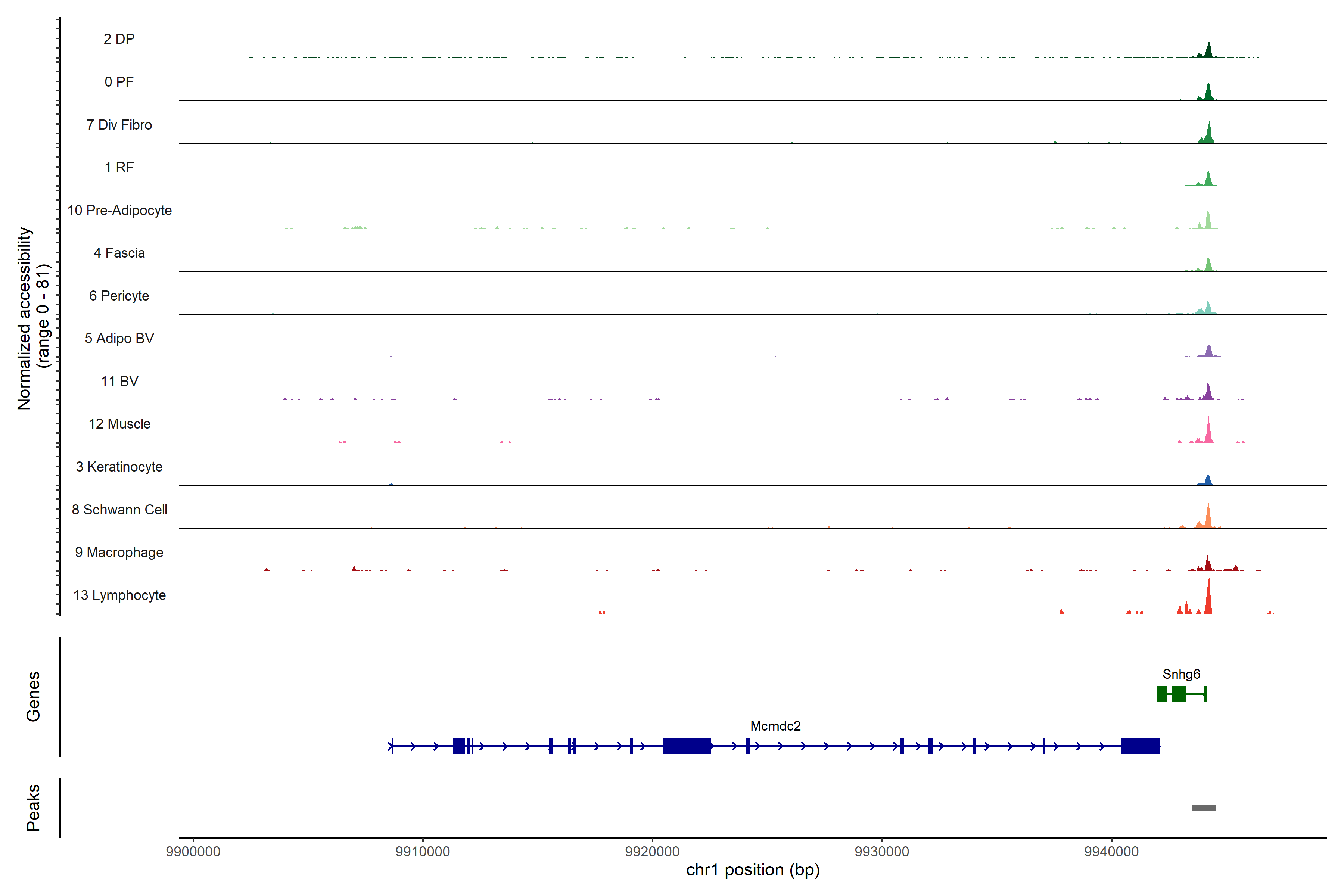Click the 9900000 x-axis tick label
The width and height of the screenshot is (1344, 896).
193,852
